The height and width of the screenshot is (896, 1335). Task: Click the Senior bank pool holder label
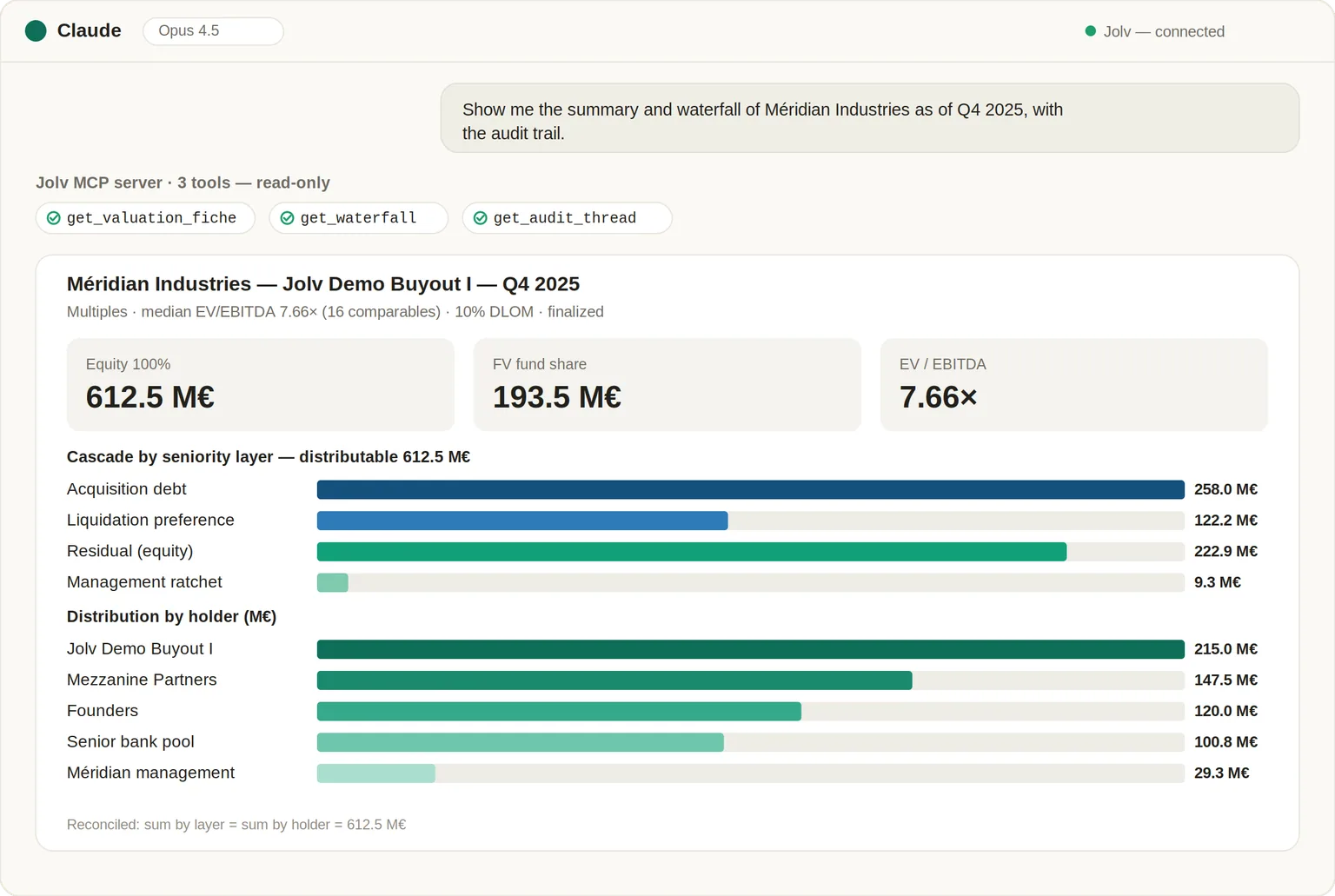click(x=130, y=742)
